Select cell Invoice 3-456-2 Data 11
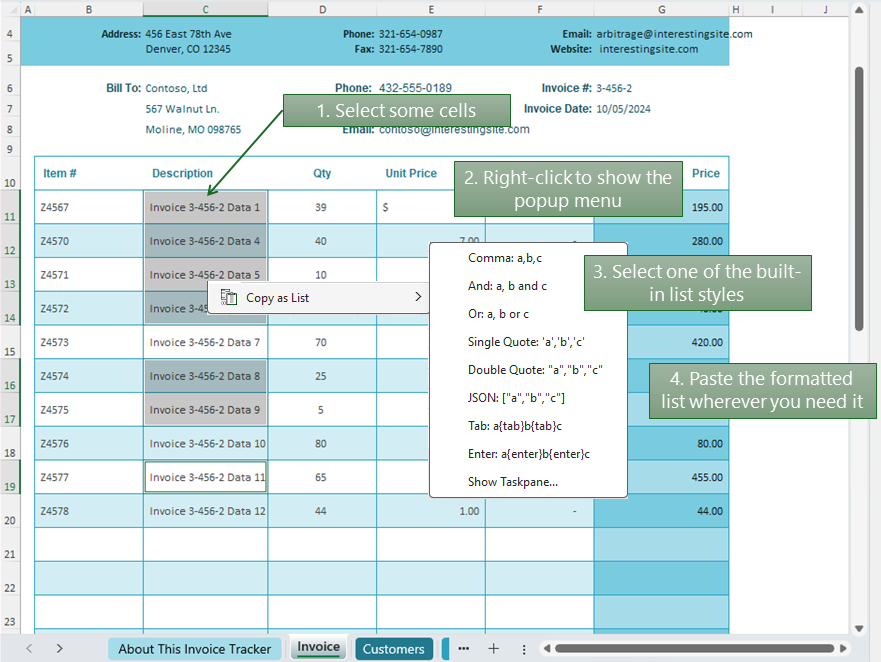 click(x=206, y=477)
